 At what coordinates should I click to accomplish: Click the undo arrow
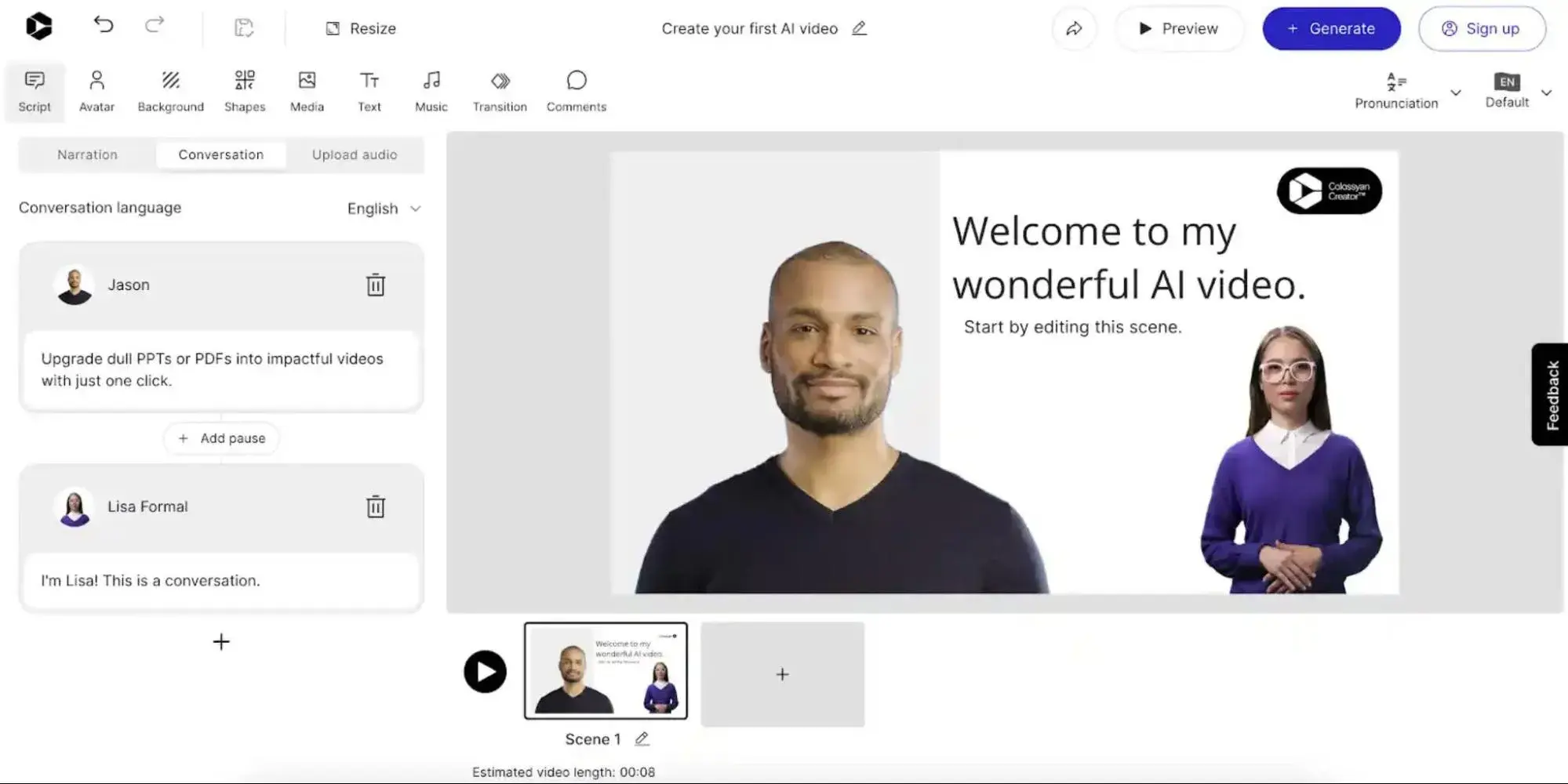(104, 26)
